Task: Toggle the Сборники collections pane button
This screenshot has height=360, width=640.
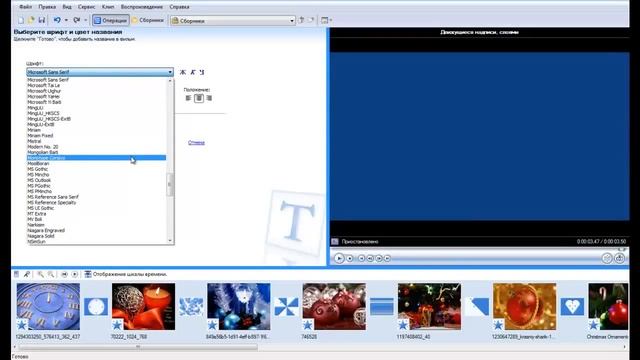Action: (148, 20)
